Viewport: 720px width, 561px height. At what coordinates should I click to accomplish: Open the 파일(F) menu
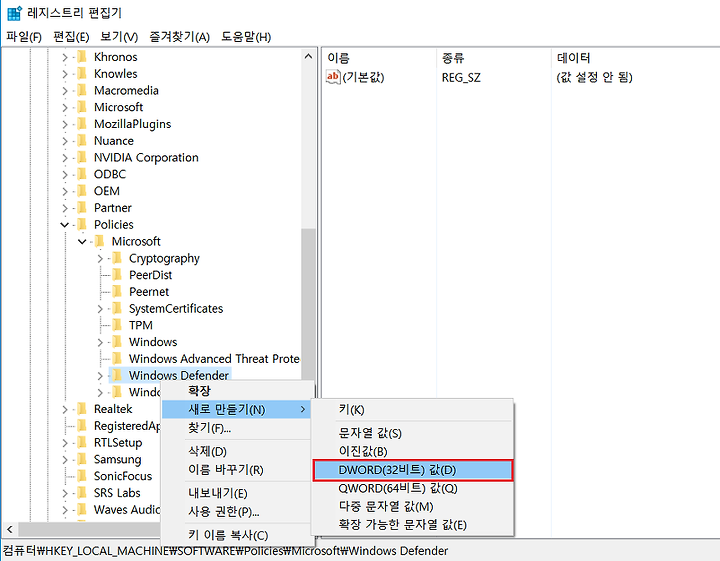pos(24,37)
